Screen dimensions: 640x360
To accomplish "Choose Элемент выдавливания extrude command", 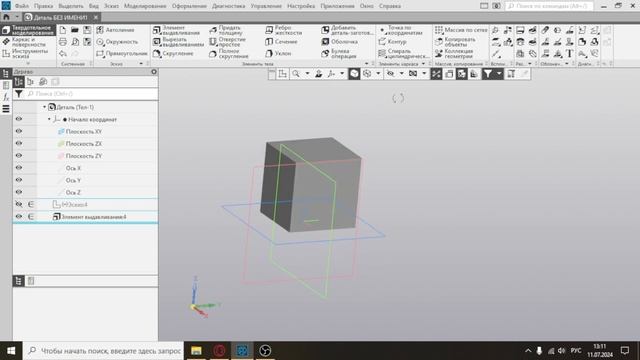I will [176, 30].
